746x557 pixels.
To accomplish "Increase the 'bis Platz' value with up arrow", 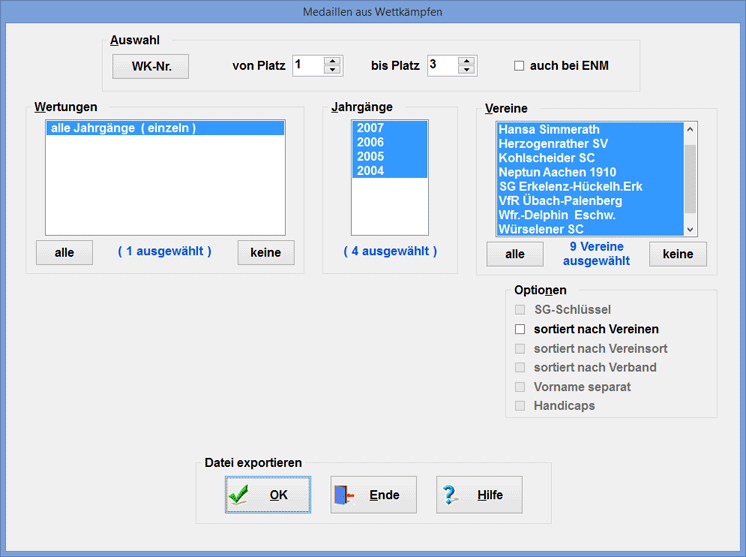I will (466, 61).
